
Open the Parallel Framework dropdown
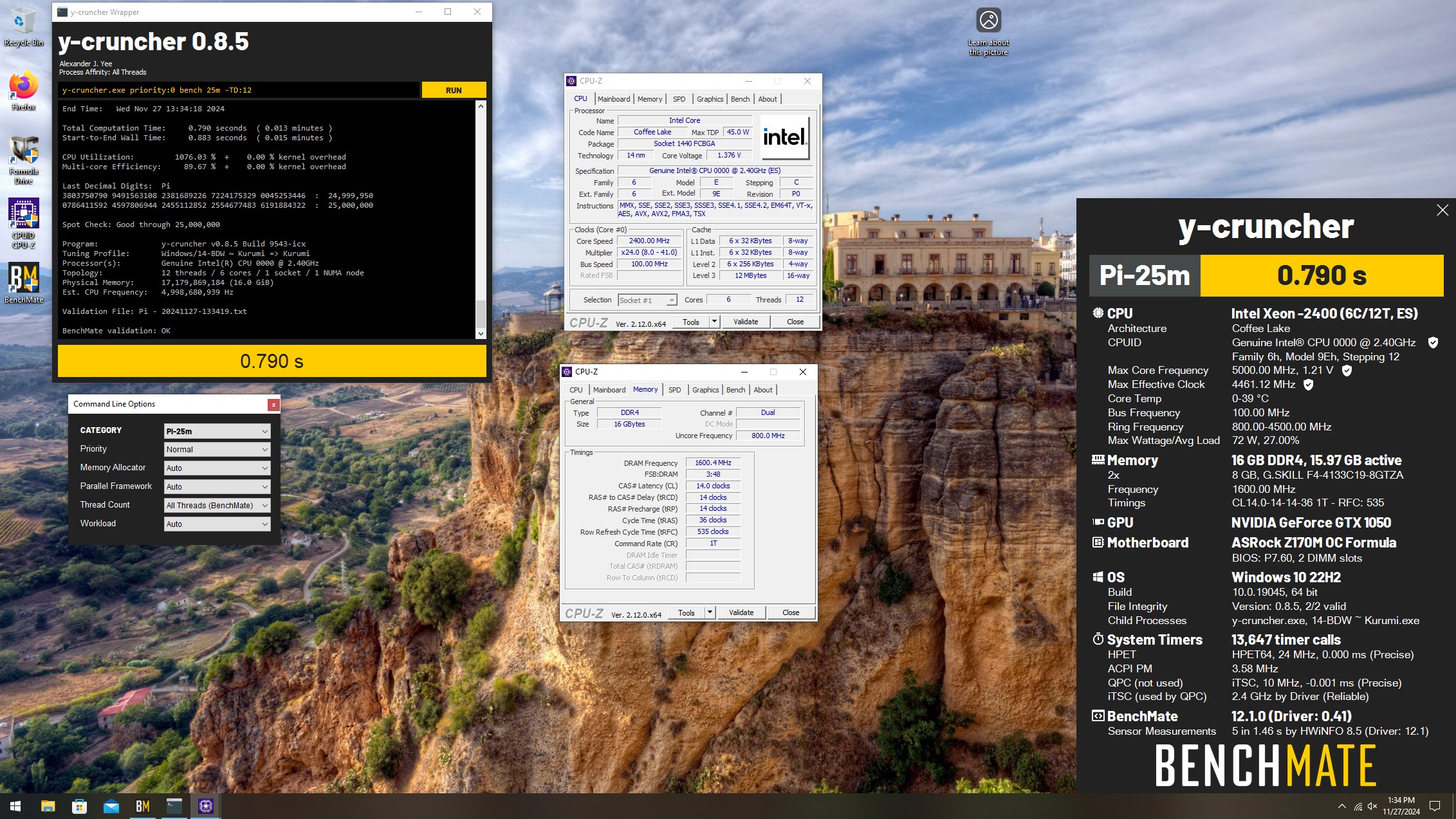217,486
